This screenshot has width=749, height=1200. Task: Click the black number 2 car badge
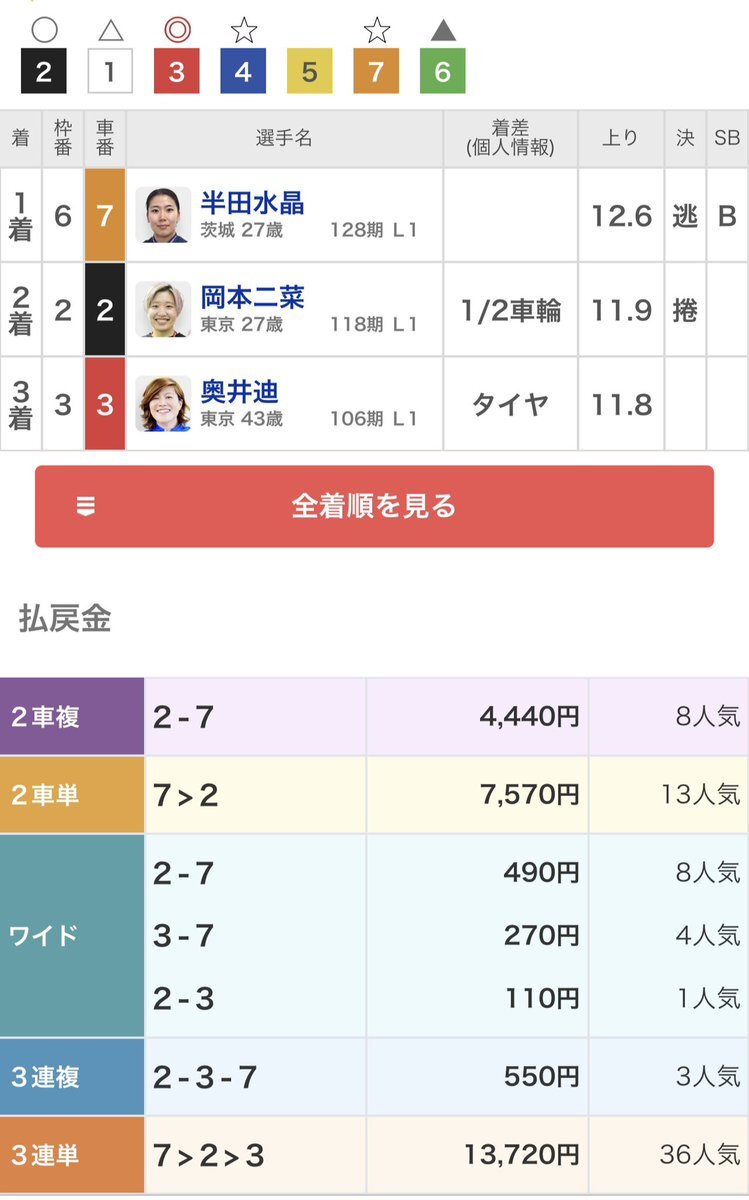(x=43, y=71)
